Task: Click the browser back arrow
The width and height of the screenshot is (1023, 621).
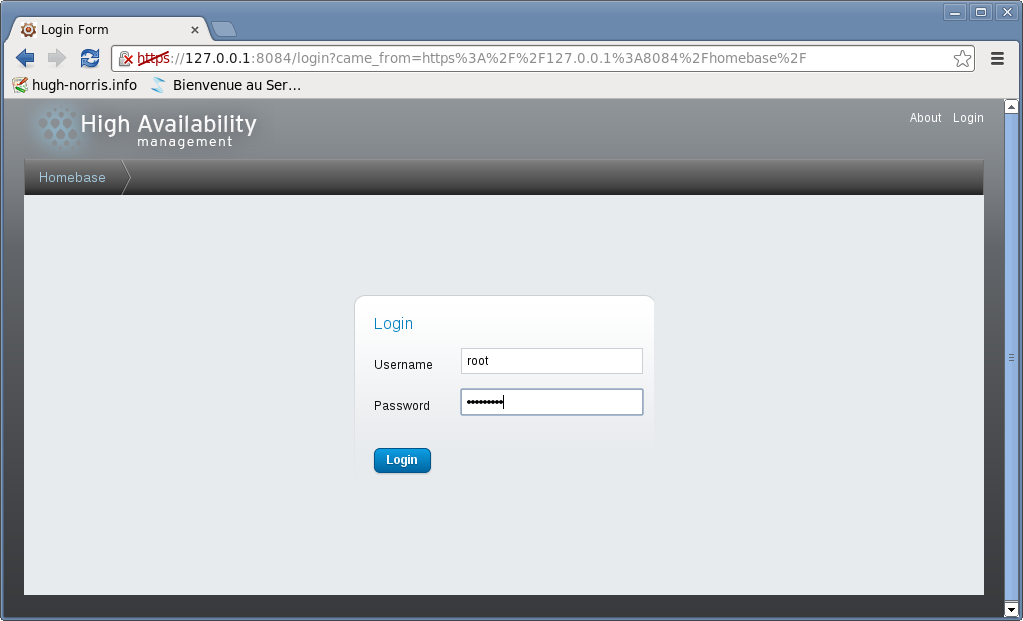Action: coord(25,58)
